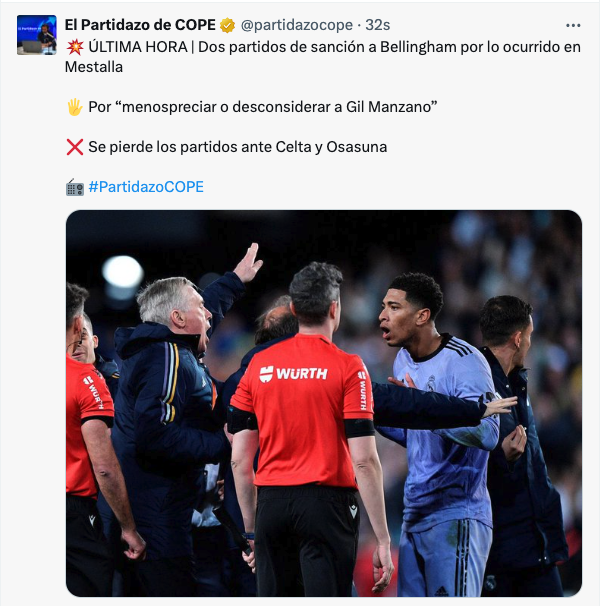
Task: Click the @partidazocope handle
Action: click(x=297, y=25)
